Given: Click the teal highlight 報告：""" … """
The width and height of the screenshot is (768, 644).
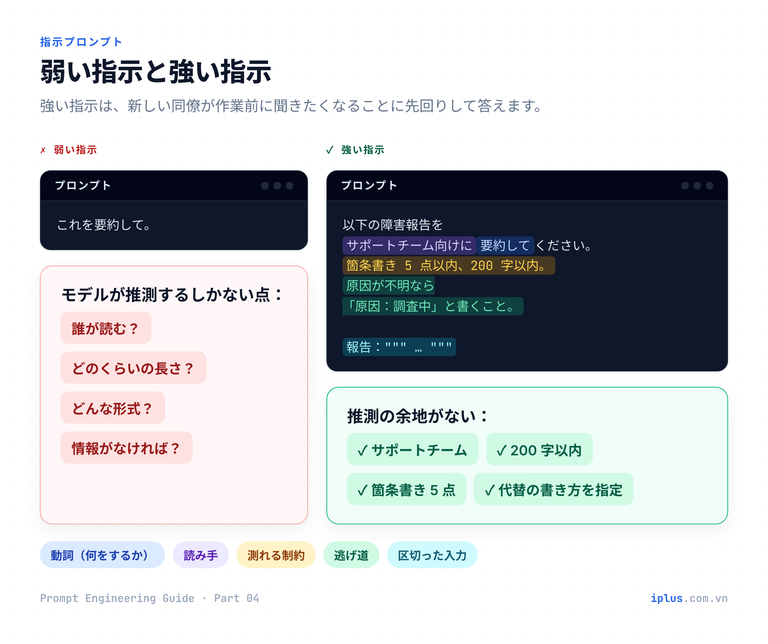Looking at the screenshot, I should (x=399, y=347).
